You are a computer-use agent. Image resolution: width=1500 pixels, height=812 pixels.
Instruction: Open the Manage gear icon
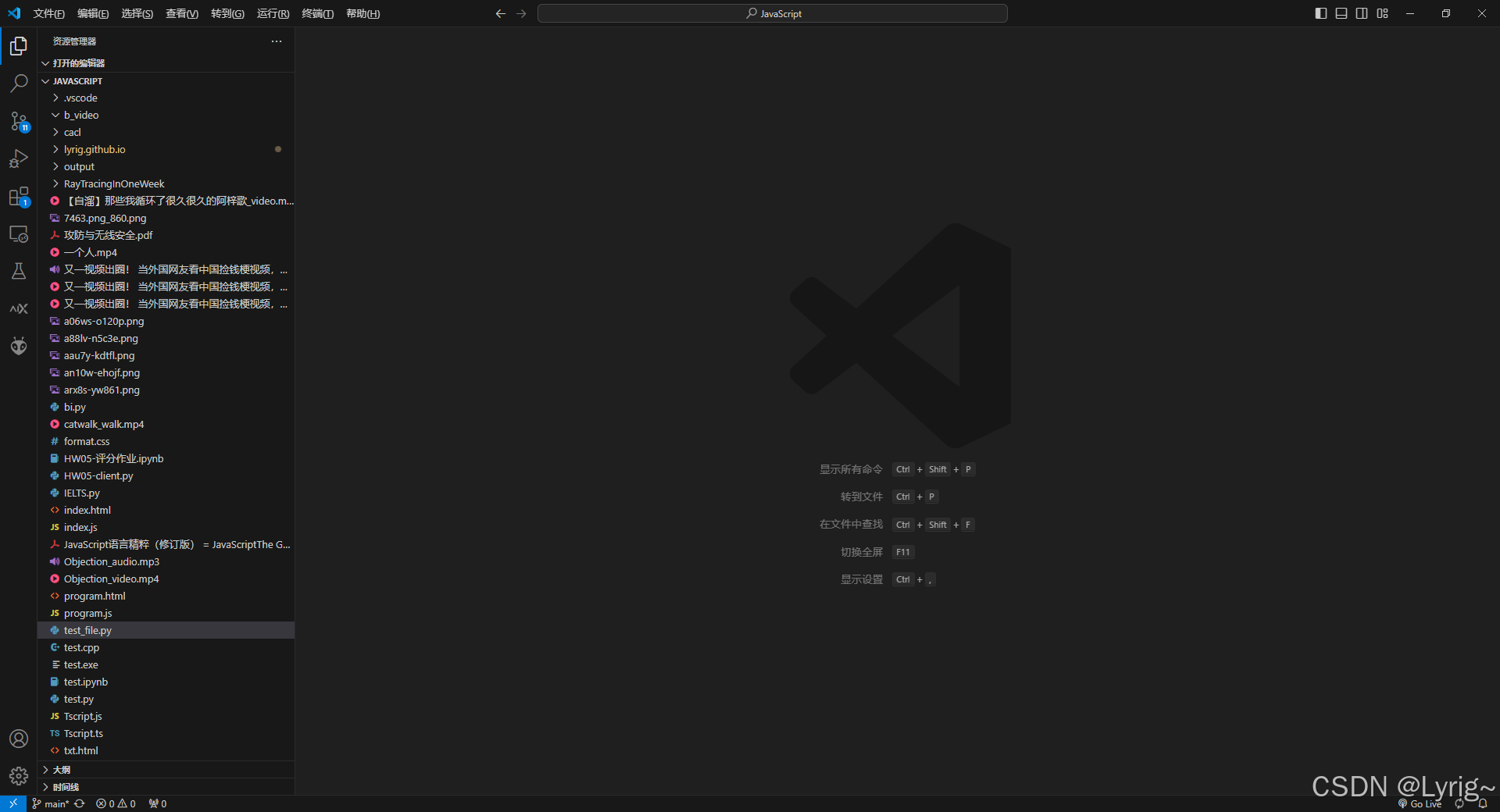[19, 776]
